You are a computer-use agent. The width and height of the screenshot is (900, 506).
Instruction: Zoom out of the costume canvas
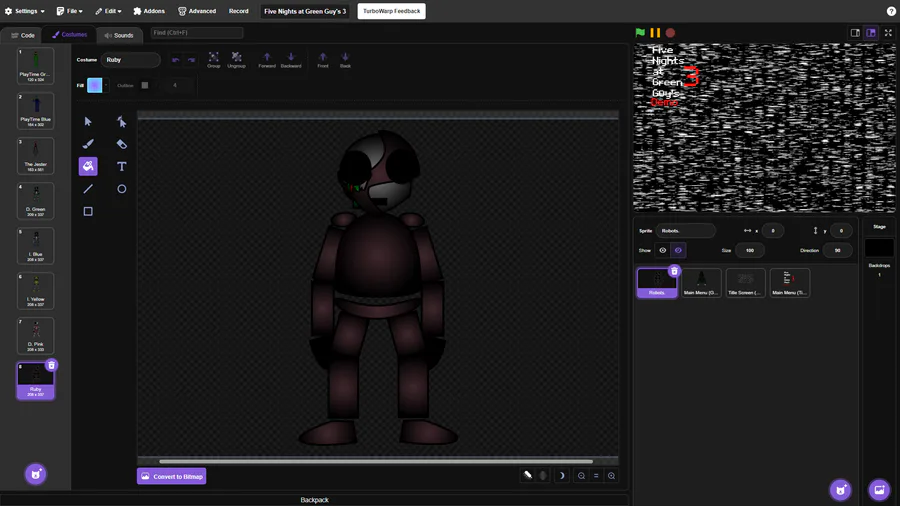581,476
